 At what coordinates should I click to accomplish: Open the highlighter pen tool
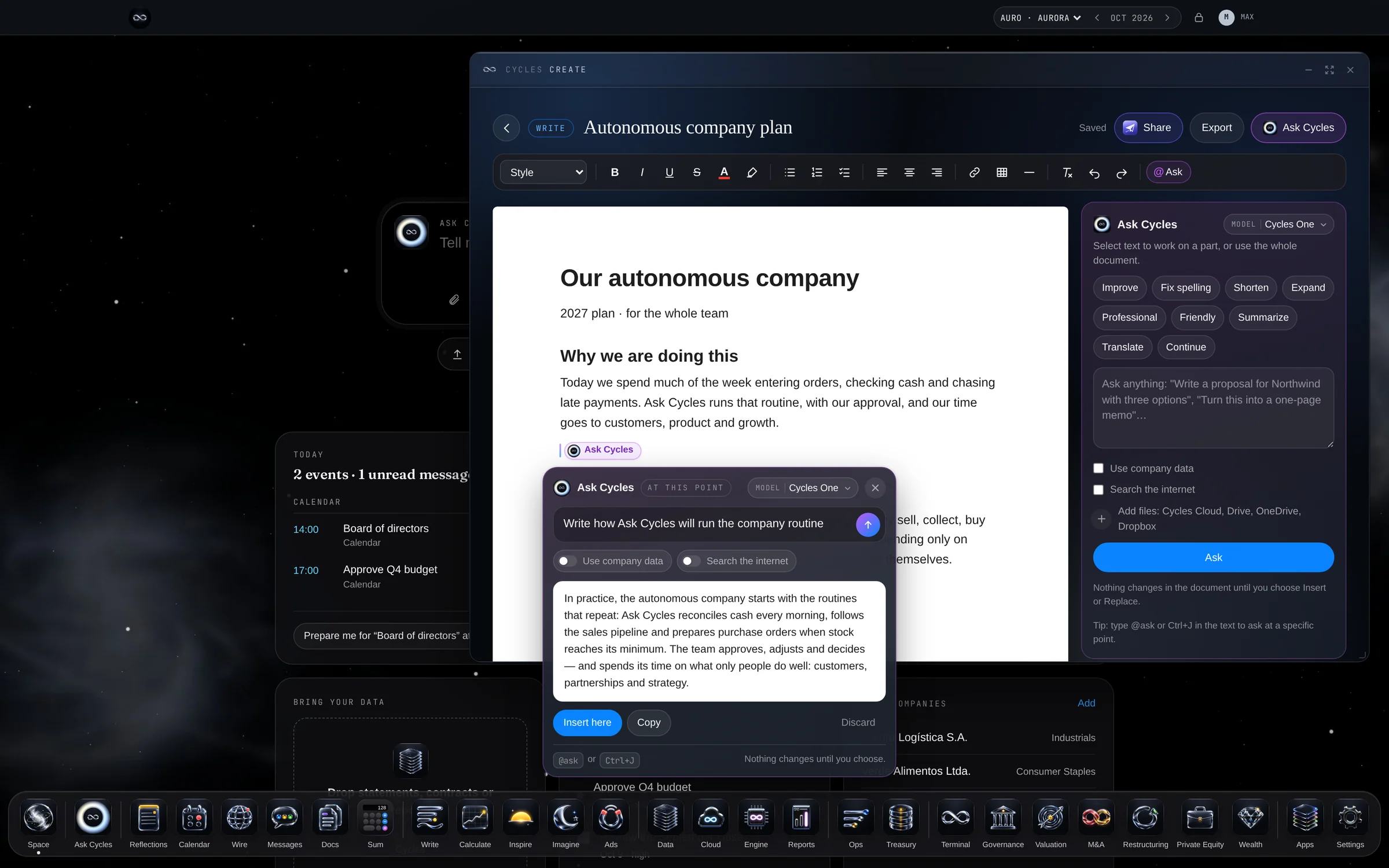[x=752, y=172]
